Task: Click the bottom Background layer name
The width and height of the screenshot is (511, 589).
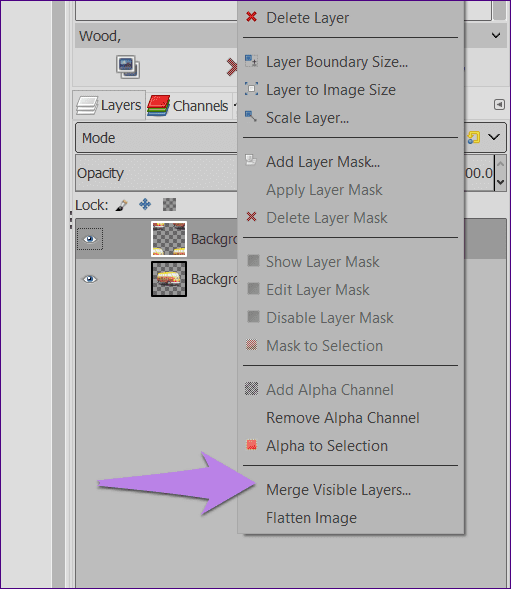Action: [x=214, y=279]
